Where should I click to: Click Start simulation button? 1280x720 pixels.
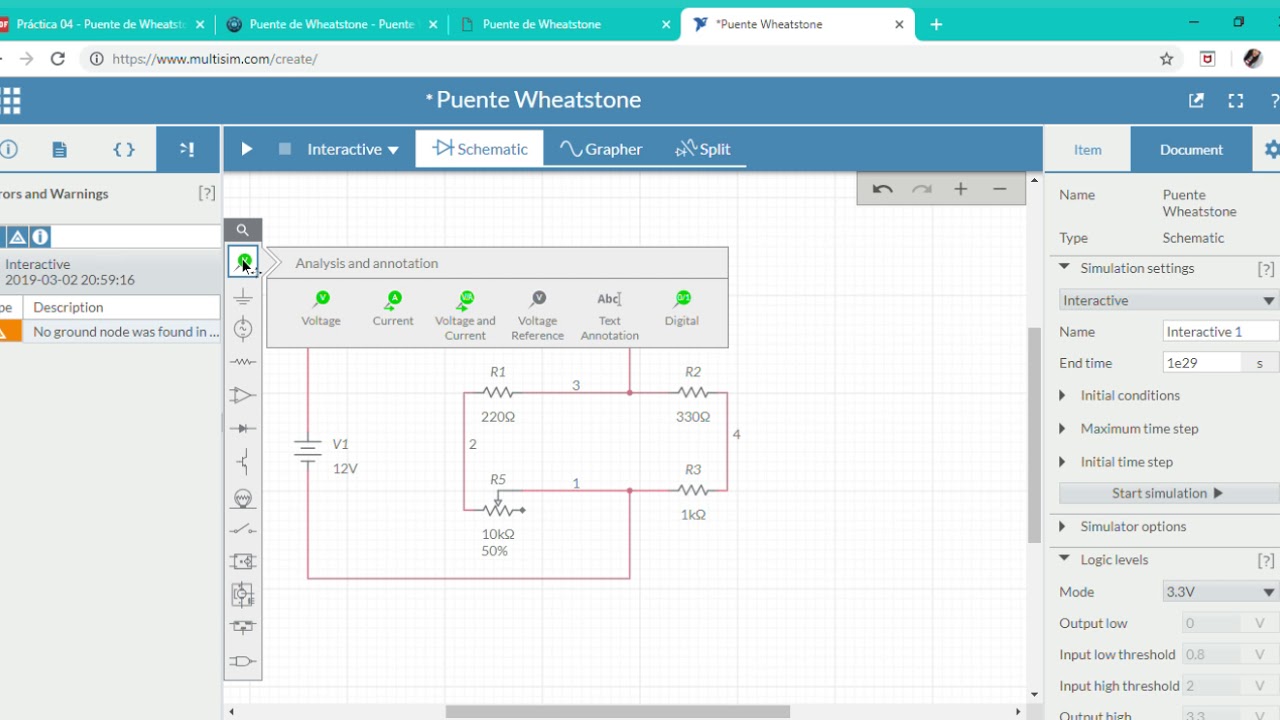pos(1167,493)
